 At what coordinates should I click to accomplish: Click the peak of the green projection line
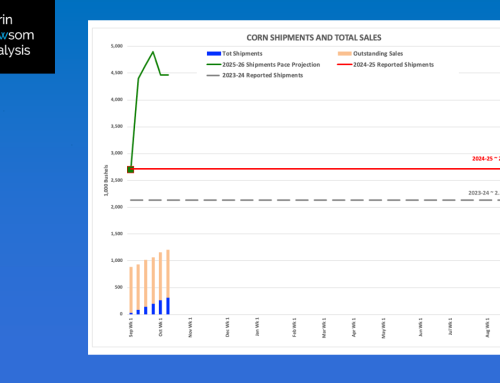coord(153,52)
